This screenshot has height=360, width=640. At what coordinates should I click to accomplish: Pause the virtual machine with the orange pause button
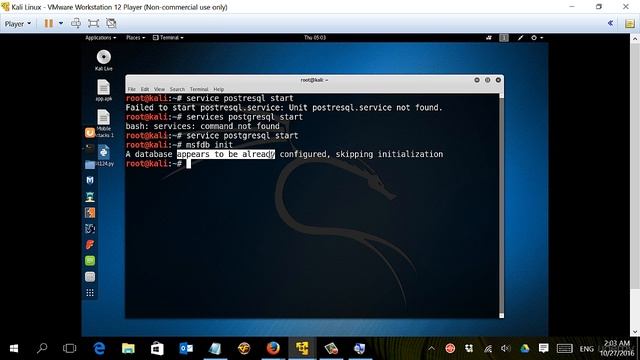point(49,23)
